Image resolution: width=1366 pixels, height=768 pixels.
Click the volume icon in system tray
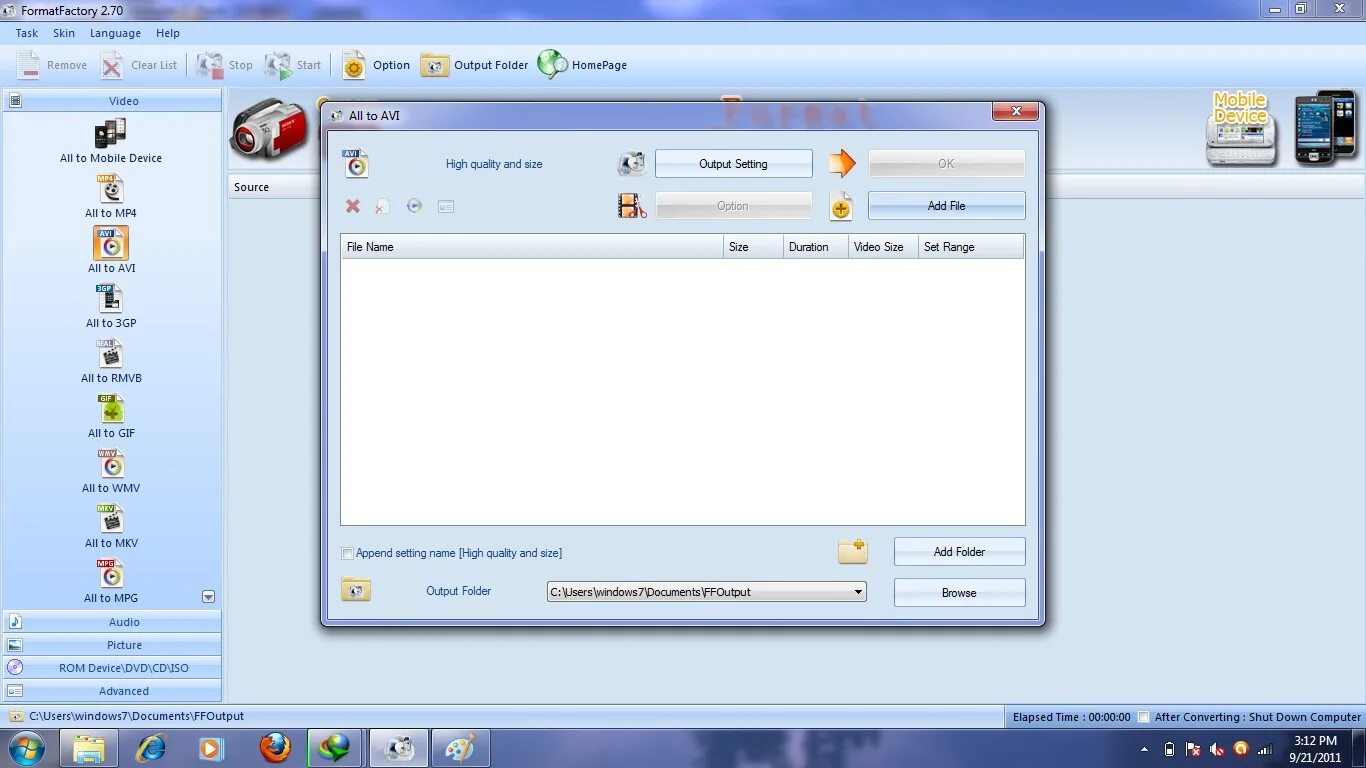(1217, 749)
